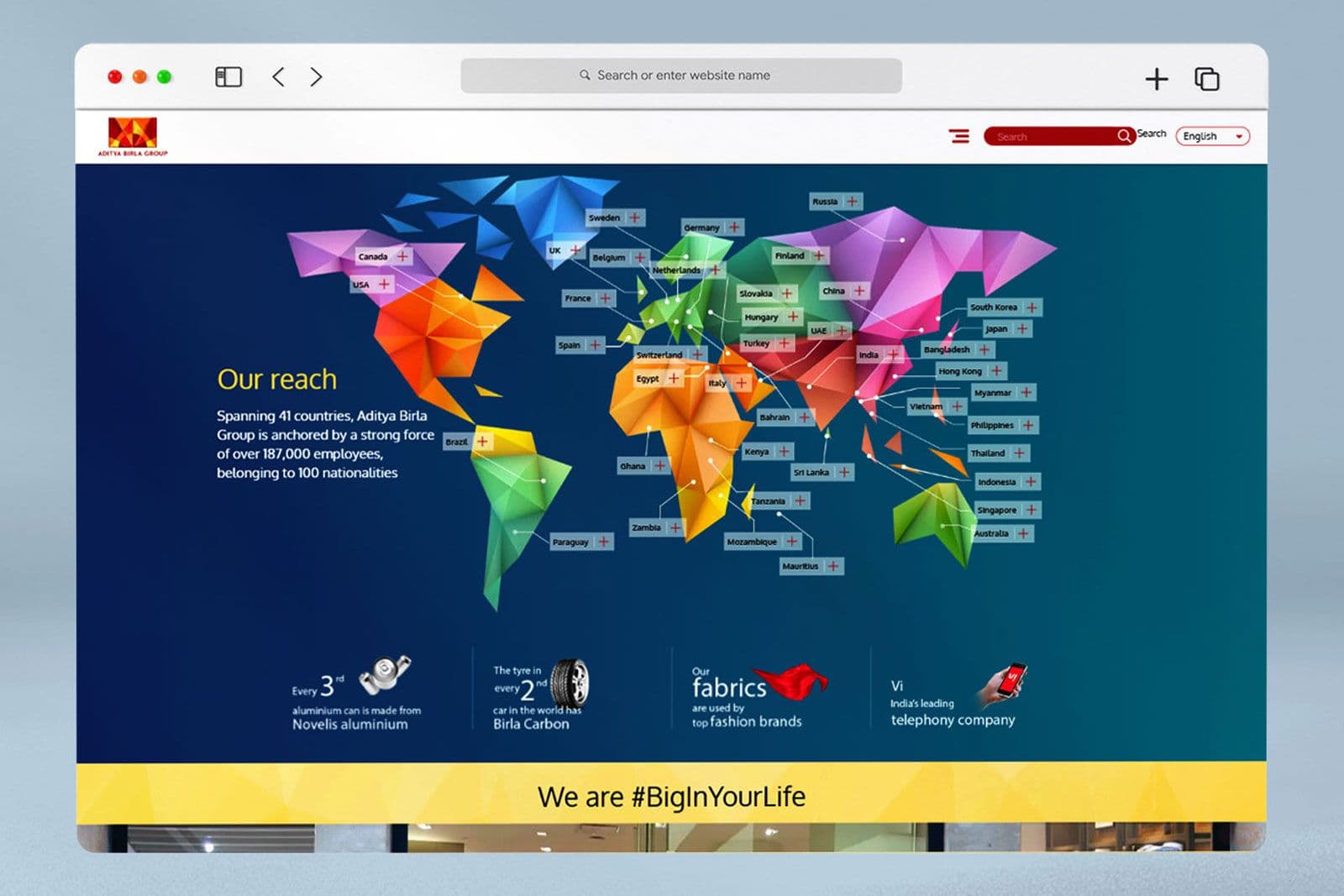
Task: Click the UAE plus icon
Action: click(841, 330)
